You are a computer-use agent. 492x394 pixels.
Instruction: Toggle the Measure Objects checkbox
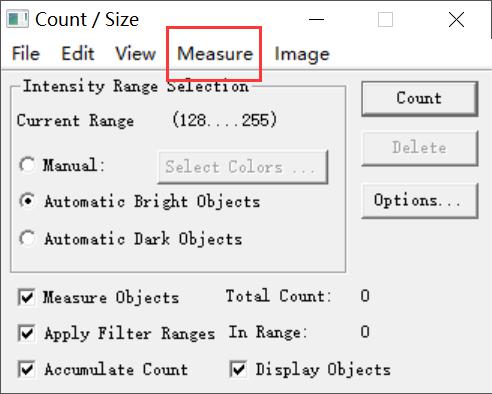pyautogui.click(x=27, y=297)
